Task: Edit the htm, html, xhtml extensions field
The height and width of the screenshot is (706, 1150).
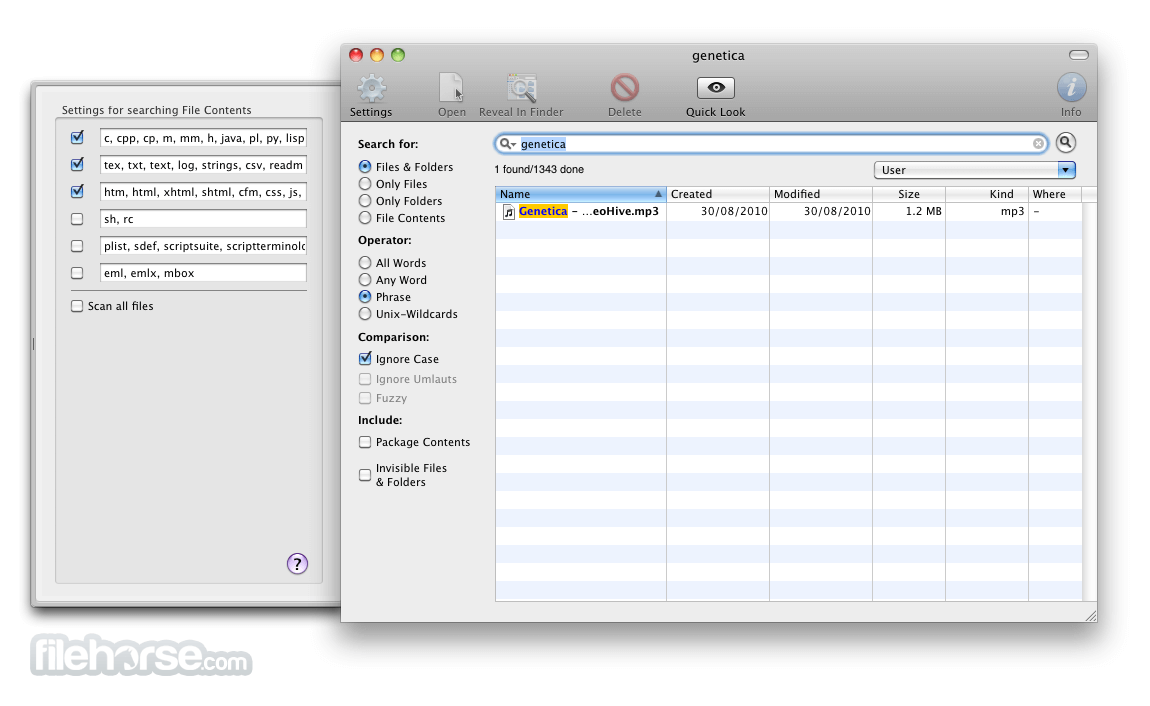Action: 203,192
